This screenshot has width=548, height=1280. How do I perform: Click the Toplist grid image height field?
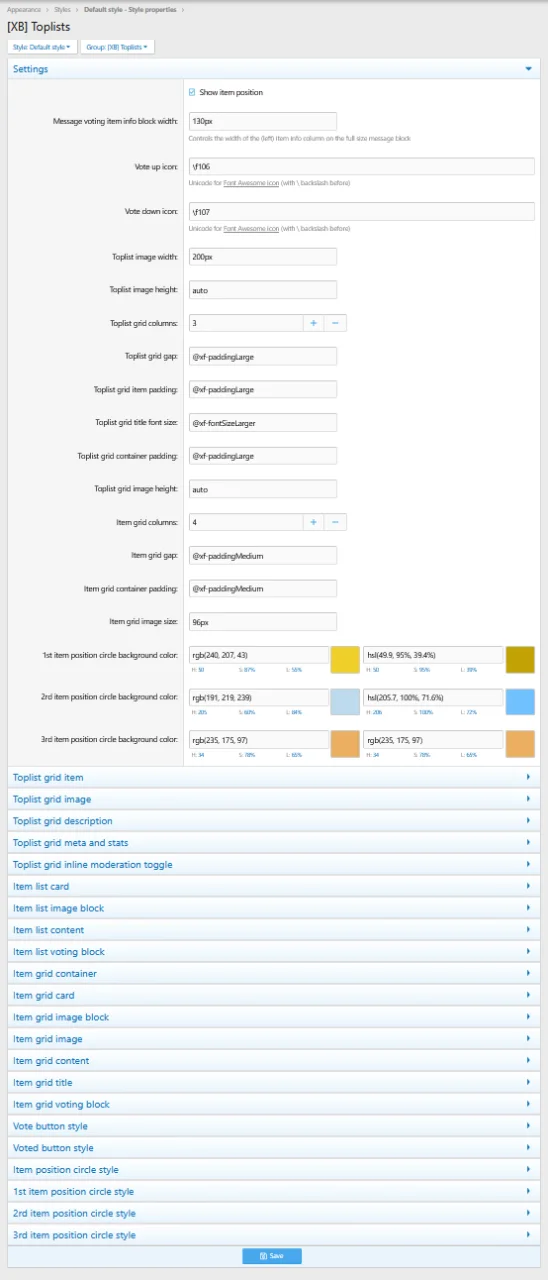[262, 489]
